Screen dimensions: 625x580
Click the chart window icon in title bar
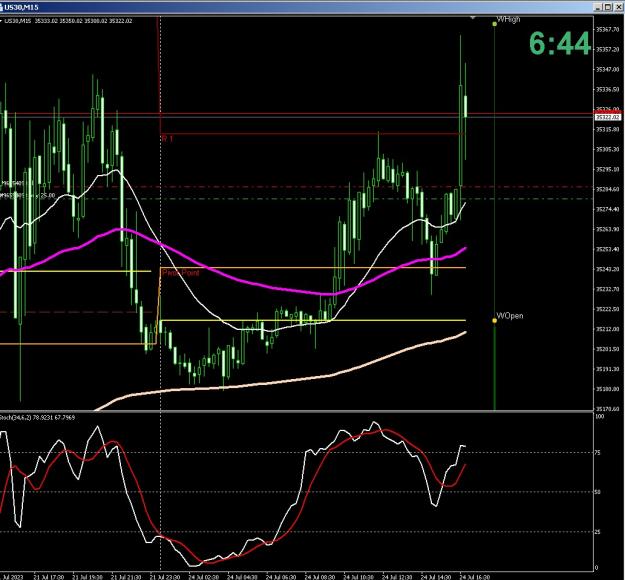[x=1, y=7]
